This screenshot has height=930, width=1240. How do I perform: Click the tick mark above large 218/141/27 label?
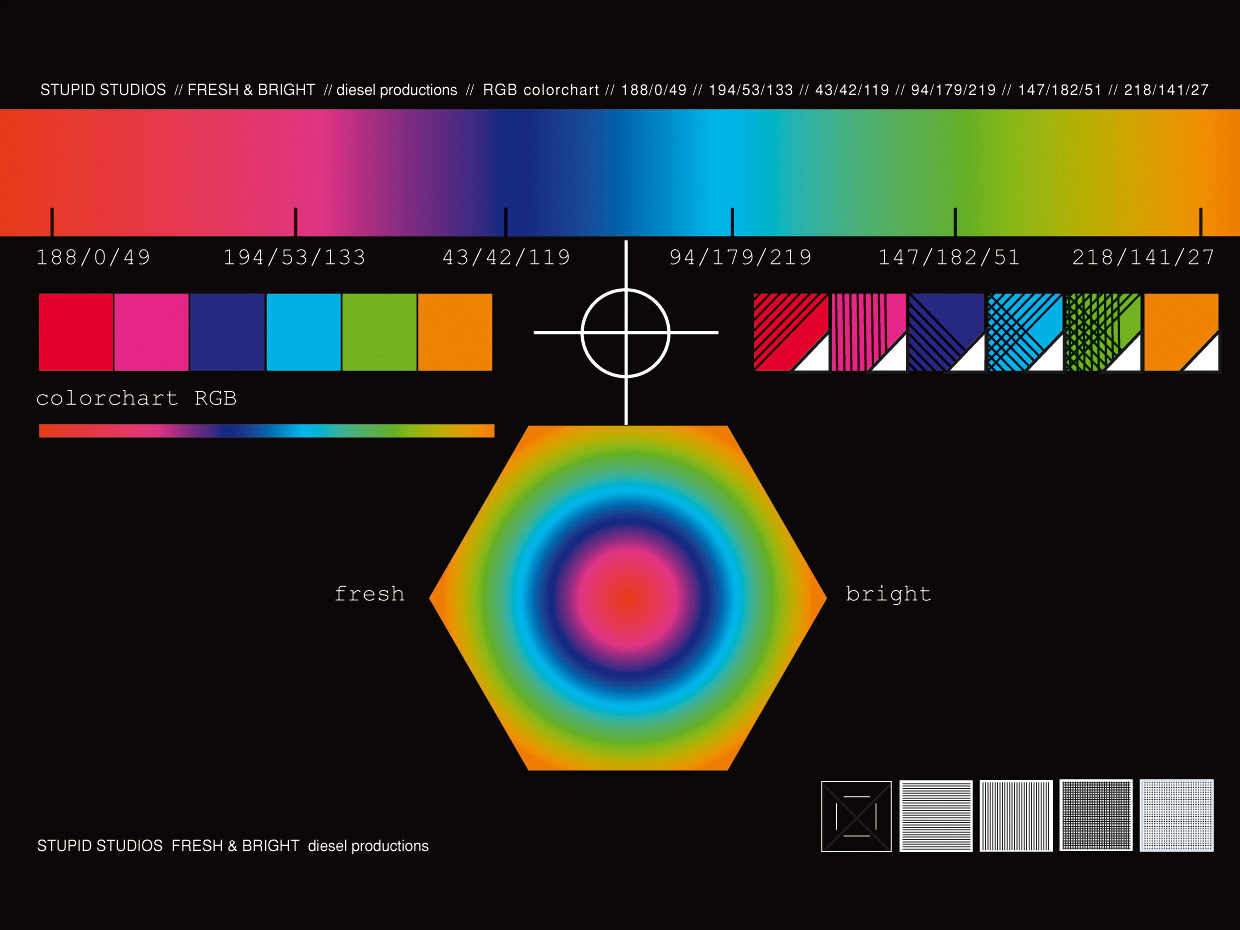point(1201,222)
